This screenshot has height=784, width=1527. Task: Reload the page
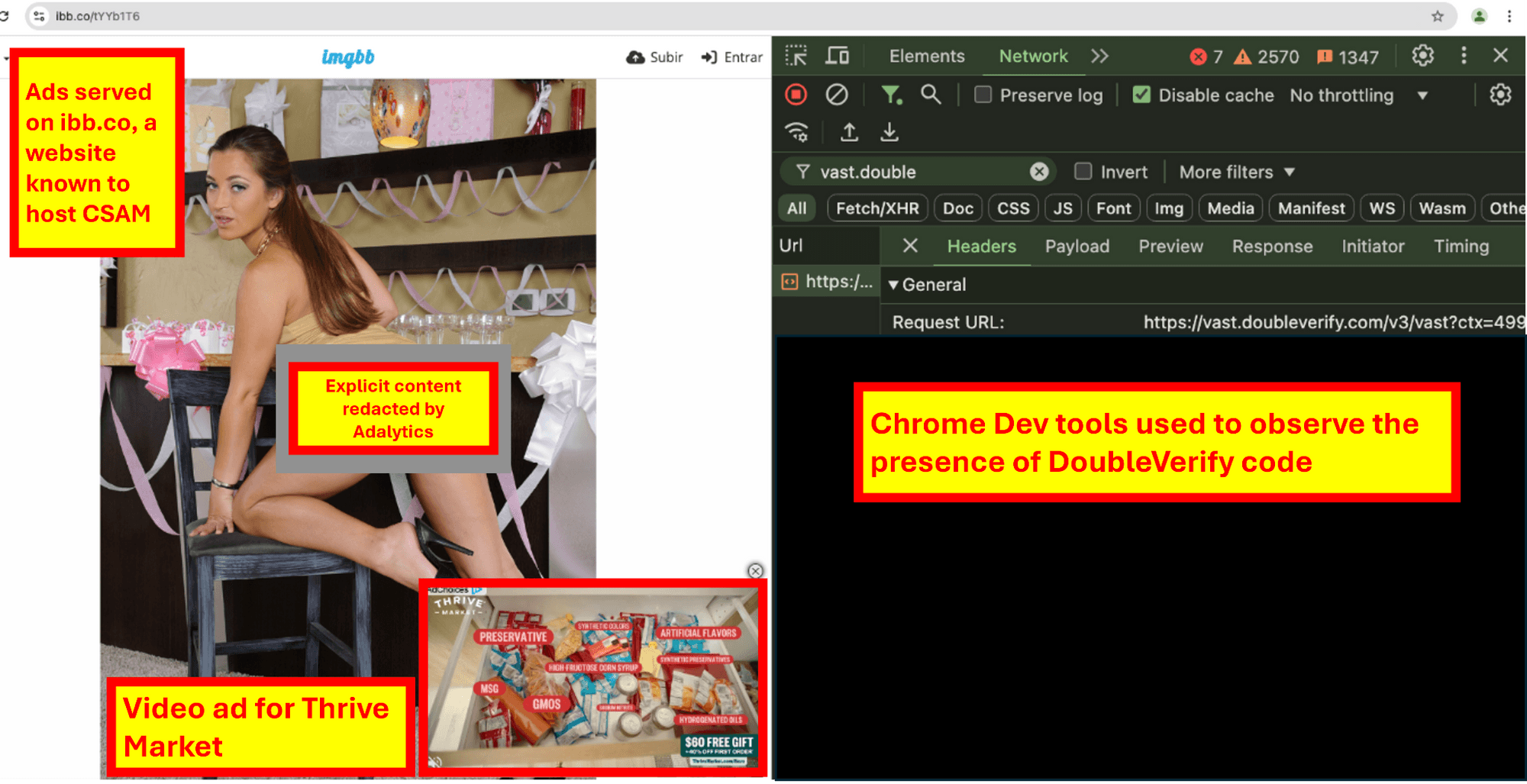(x=4, y=16)
